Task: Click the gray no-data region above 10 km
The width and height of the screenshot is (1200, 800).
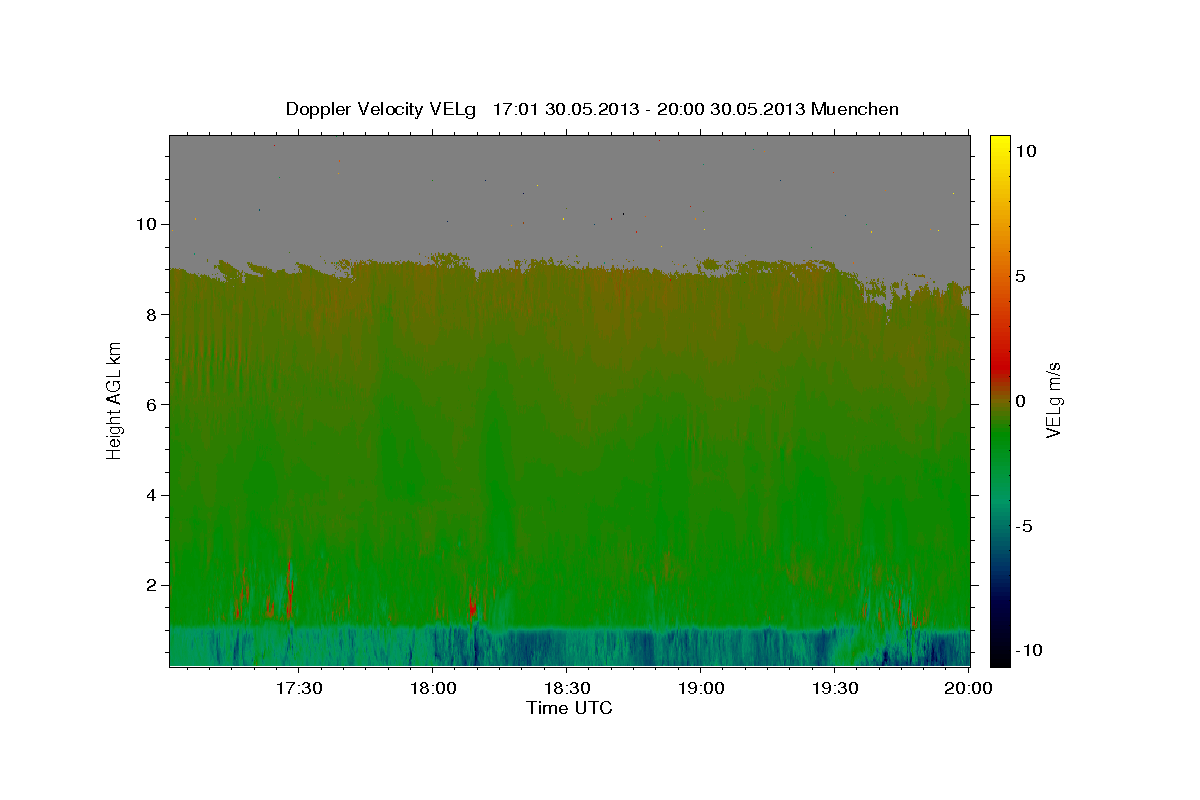Action: [570, 180]
